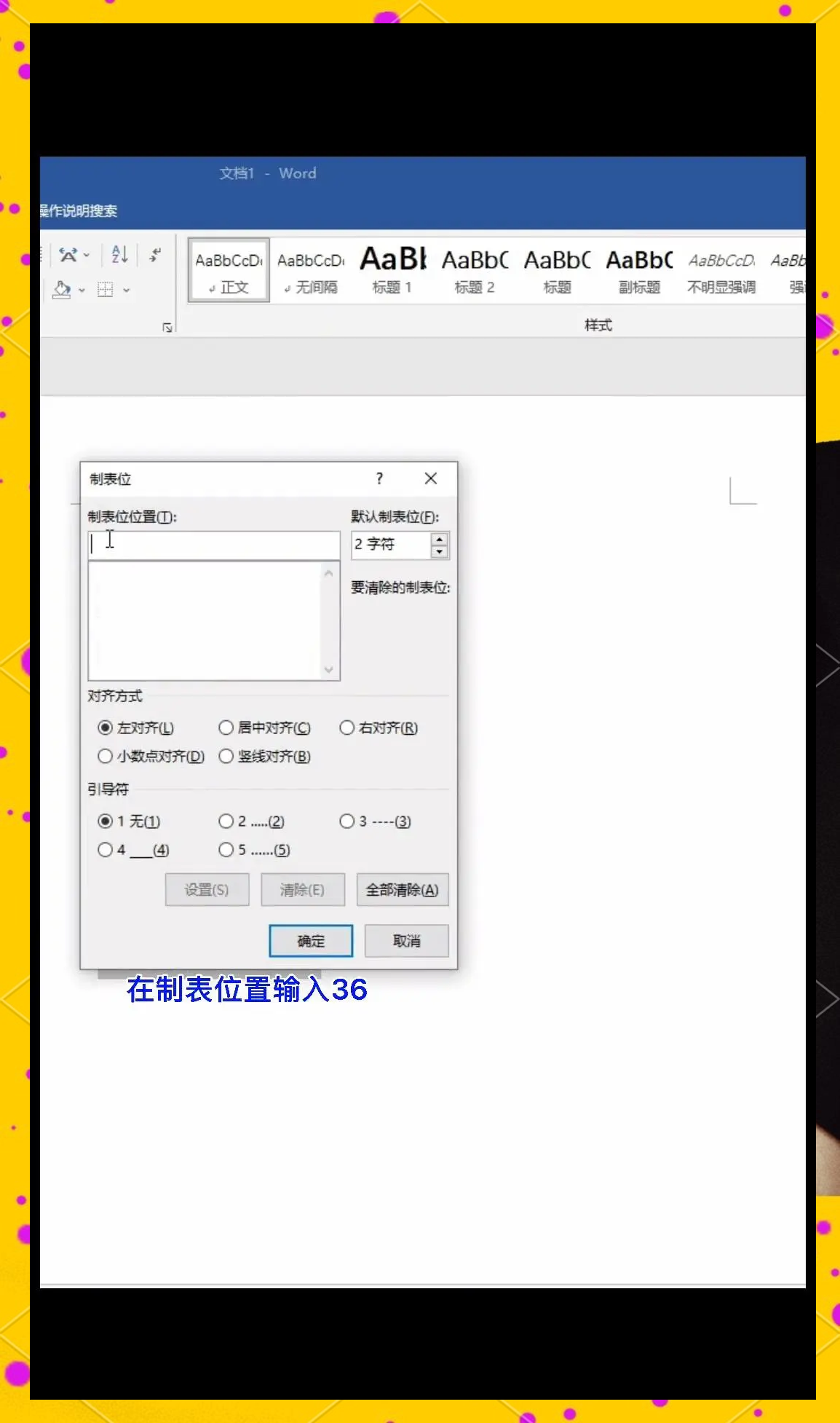The width and height of the screenshot is (840, 1423).
Task: Click the Tell me search box (操作说明搜索)
Action: point(79,211)
